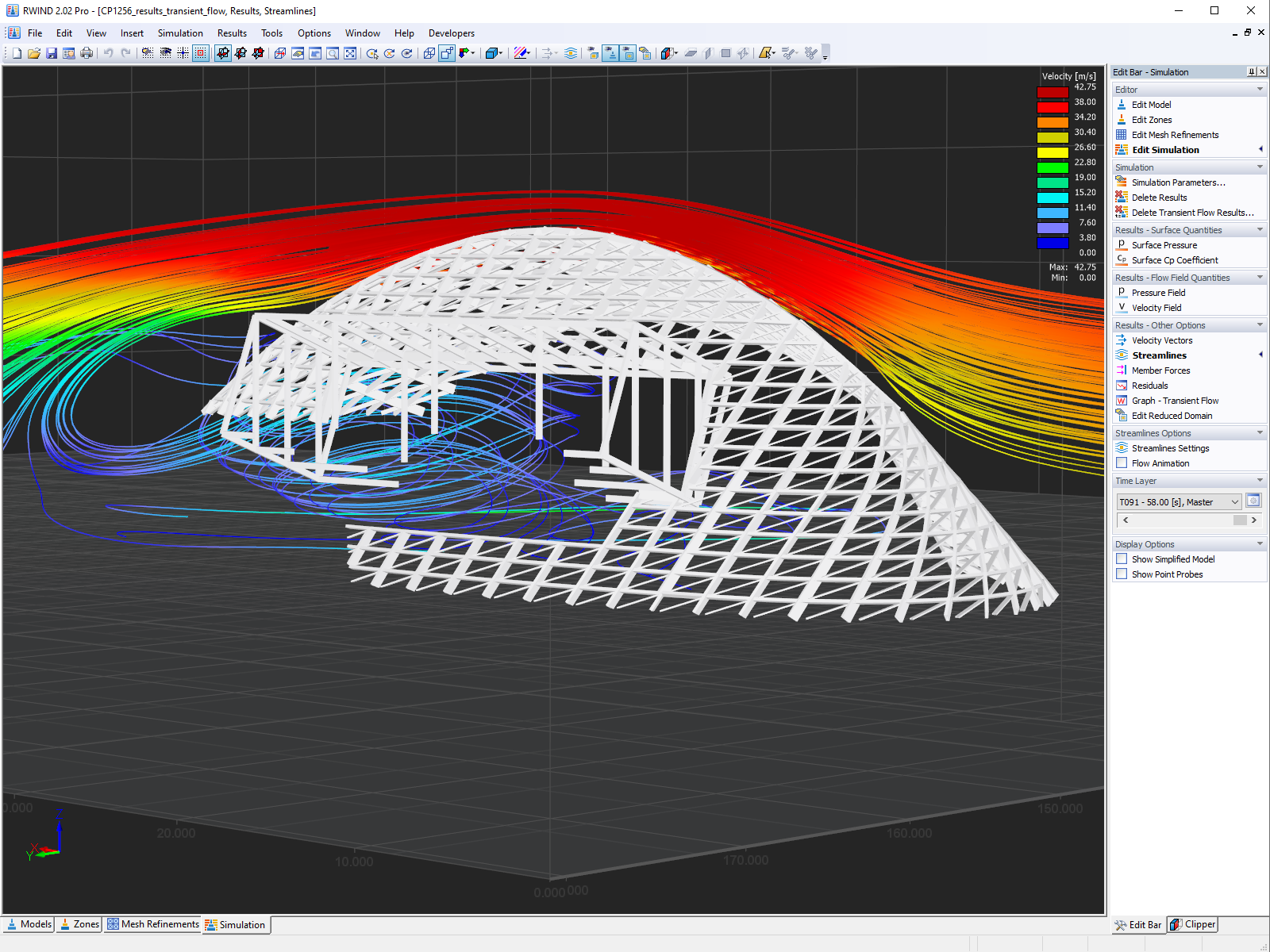Open the Time Layer settings icon button
This screenshot has width=1270, height=952.
click(1253, 501)
